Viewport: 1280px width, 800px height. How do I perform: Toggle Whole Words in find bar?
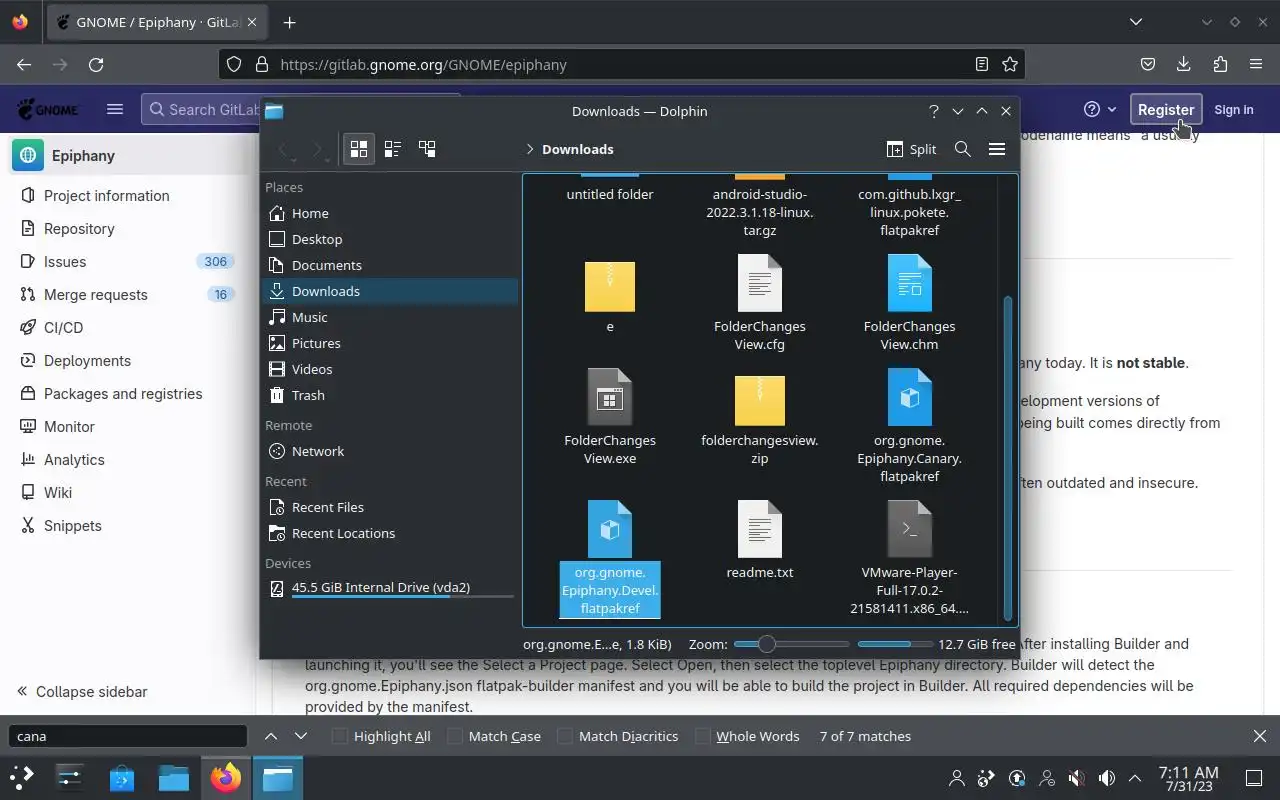pyautogui.click(x=747, y=736)
